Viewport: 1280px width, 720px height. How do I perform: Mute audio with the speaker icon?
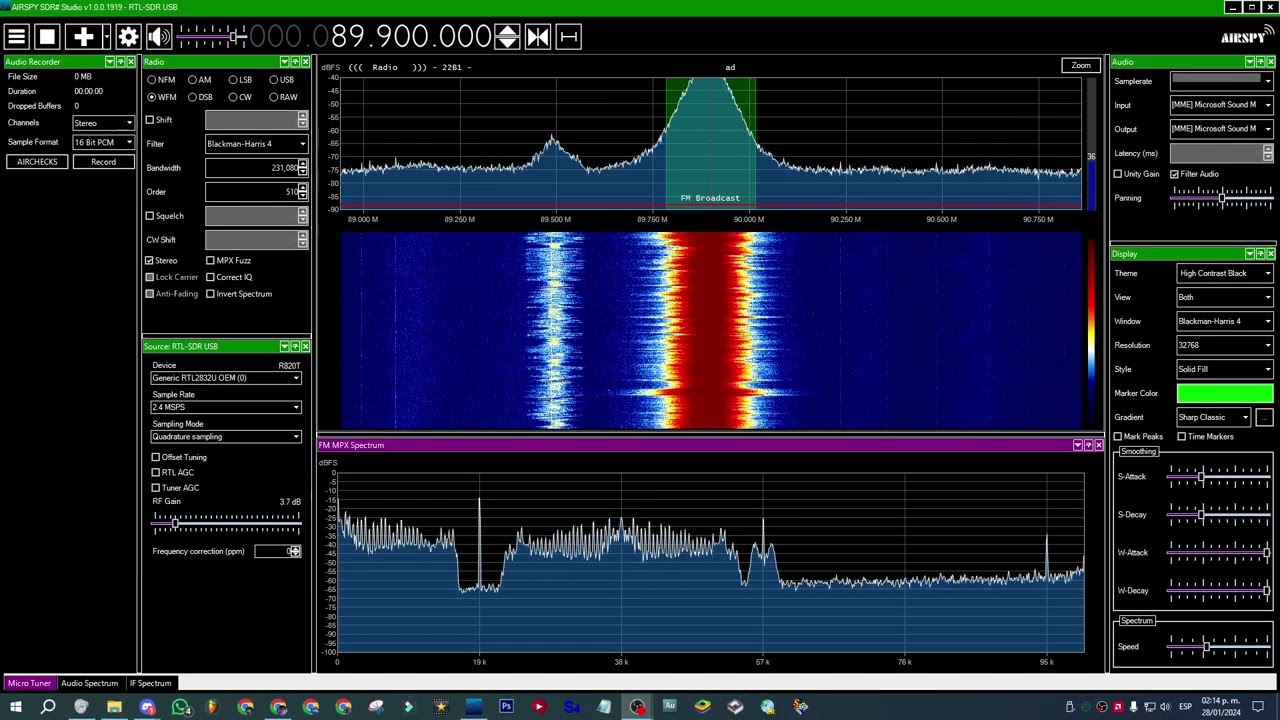tap(158, 37)
